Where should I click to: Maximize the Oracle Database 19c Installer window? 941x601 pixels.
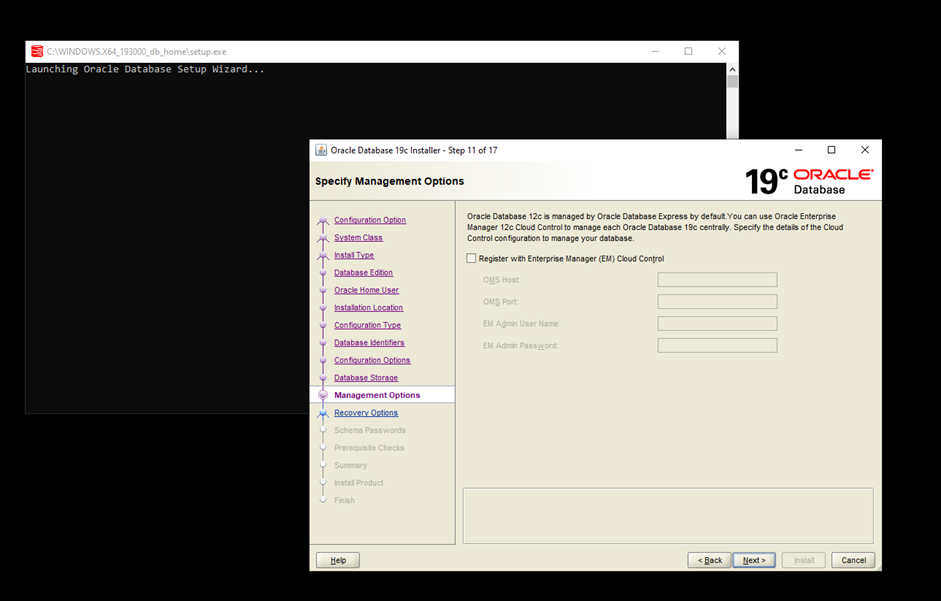(x=831, y=150)
